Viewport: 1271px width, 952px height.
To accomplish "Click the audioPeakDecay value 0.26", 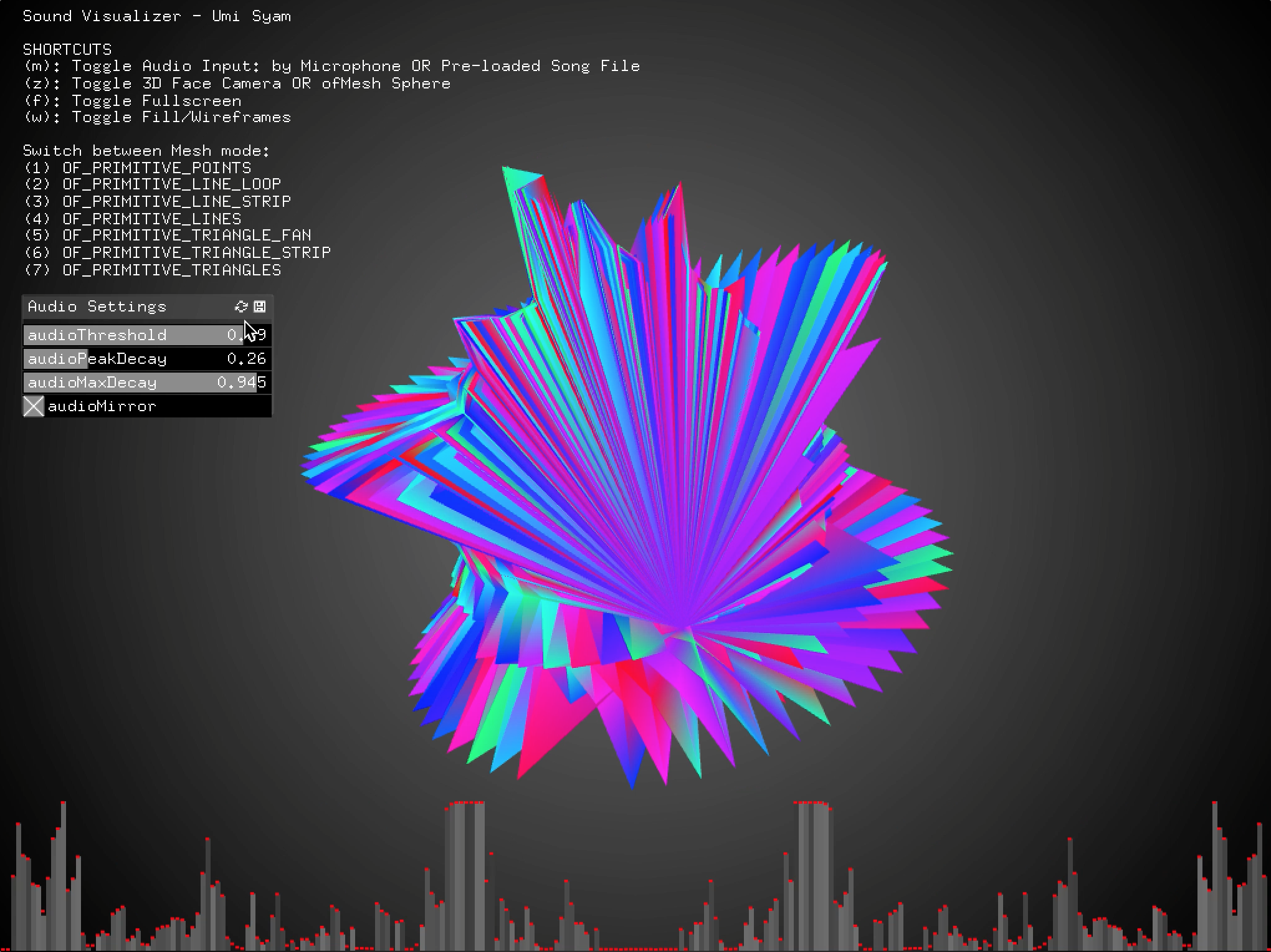I will coord(246,359).
